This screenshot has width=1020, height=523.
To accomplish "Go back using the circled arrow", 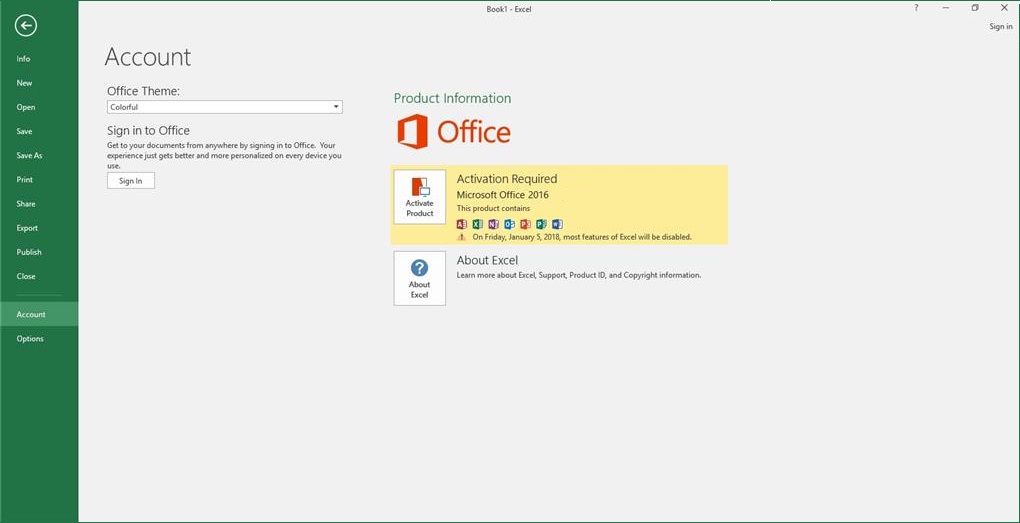I will point(26,25).
